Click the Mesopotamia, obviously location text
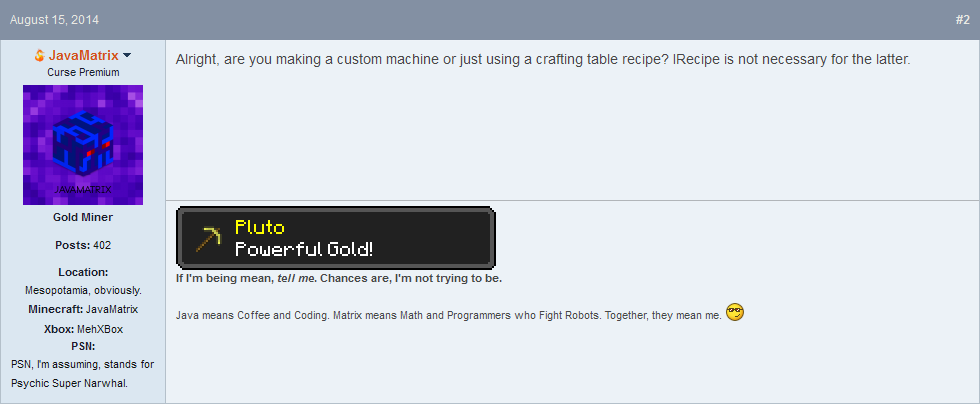 pos(83,290)
